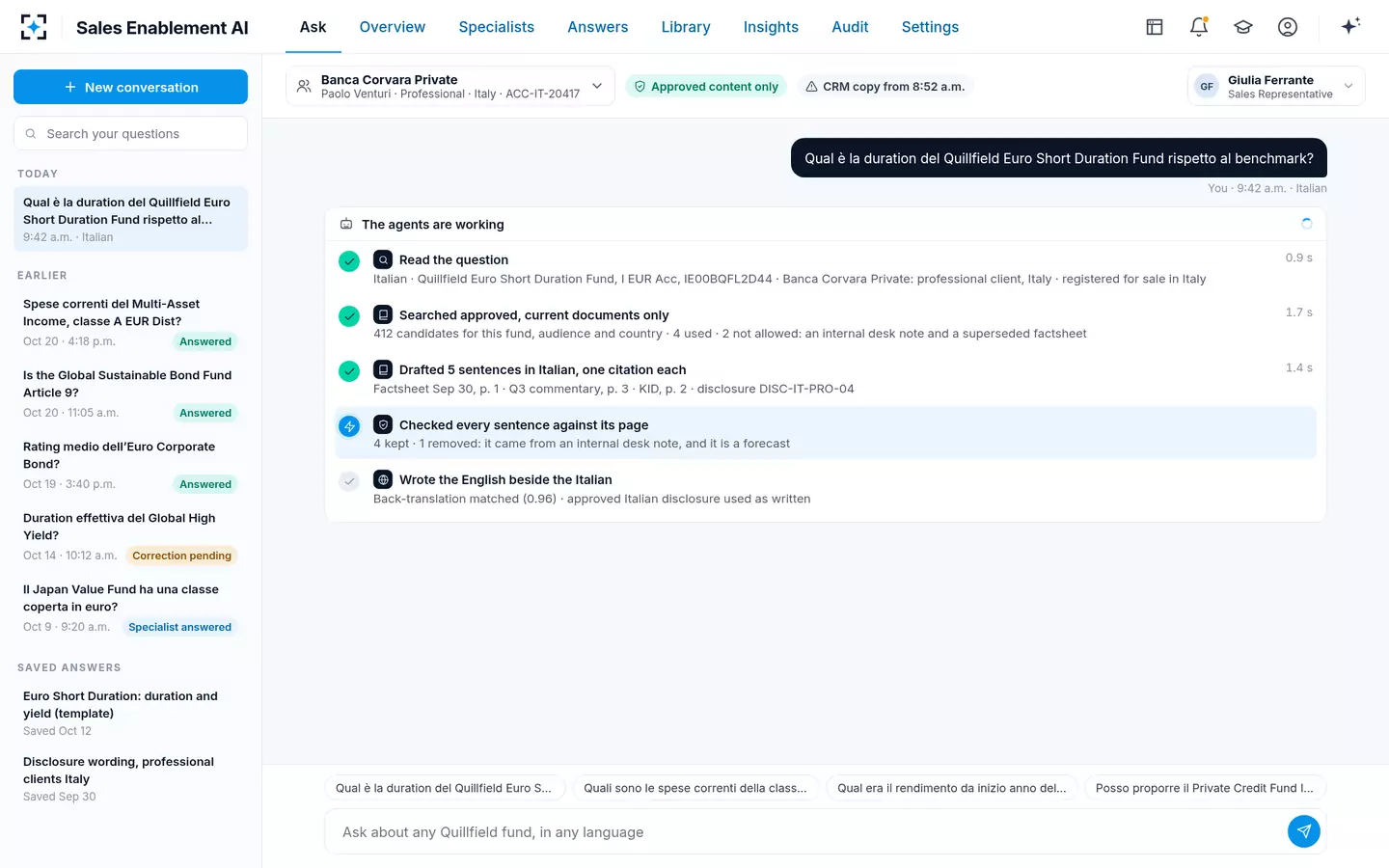This screenshot has height=868, width=1389.
Task: Open the Insights tab
Action: pos(771,27)
